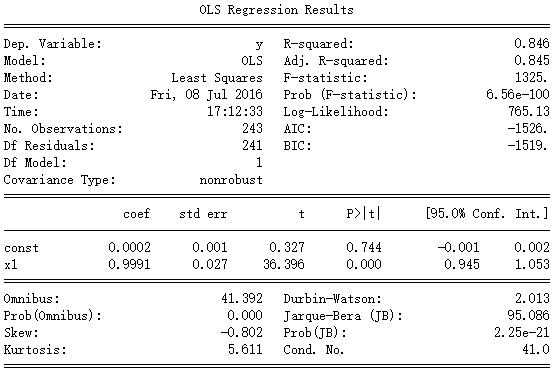Select the x1 t-value 36.396
Screen dimensions: 560x376
(x=284, y=265)
